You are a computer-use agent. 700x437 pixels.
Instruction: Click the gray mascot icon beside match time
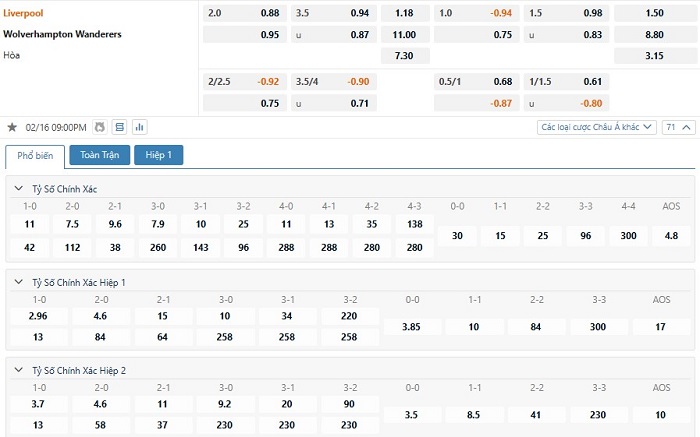click(x=100, y=128)
